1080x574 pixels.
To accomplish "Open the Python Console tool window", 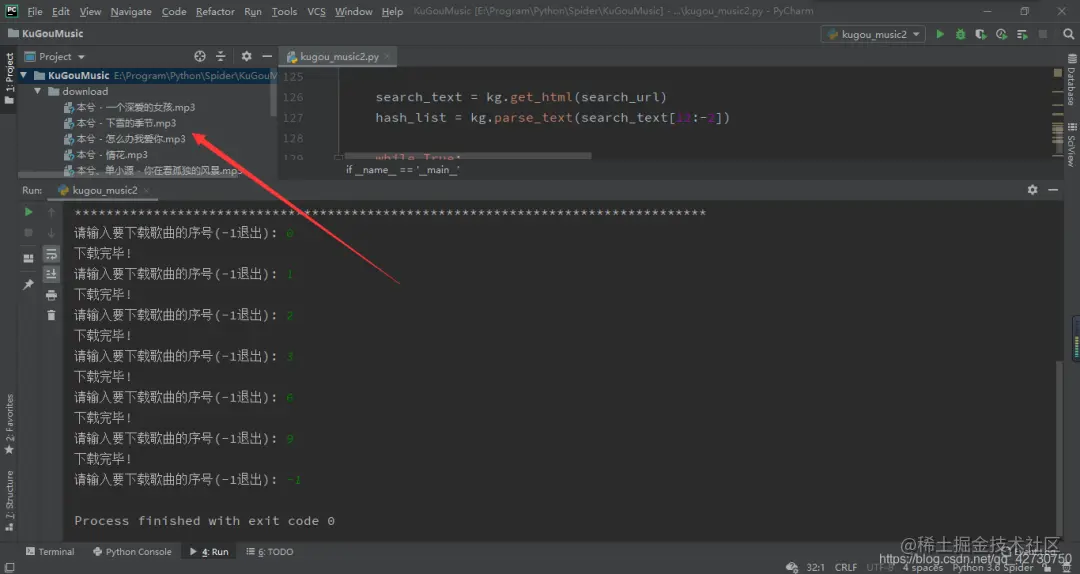I will click(x=132, y=552).
